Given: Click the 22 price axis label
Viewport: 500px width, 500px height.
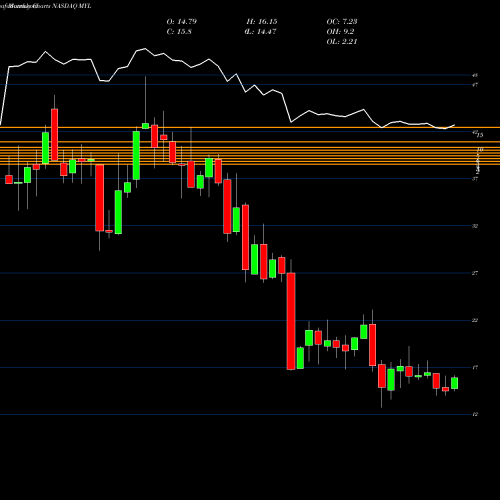Looking at the screenshot, I should tap(475, 320).
